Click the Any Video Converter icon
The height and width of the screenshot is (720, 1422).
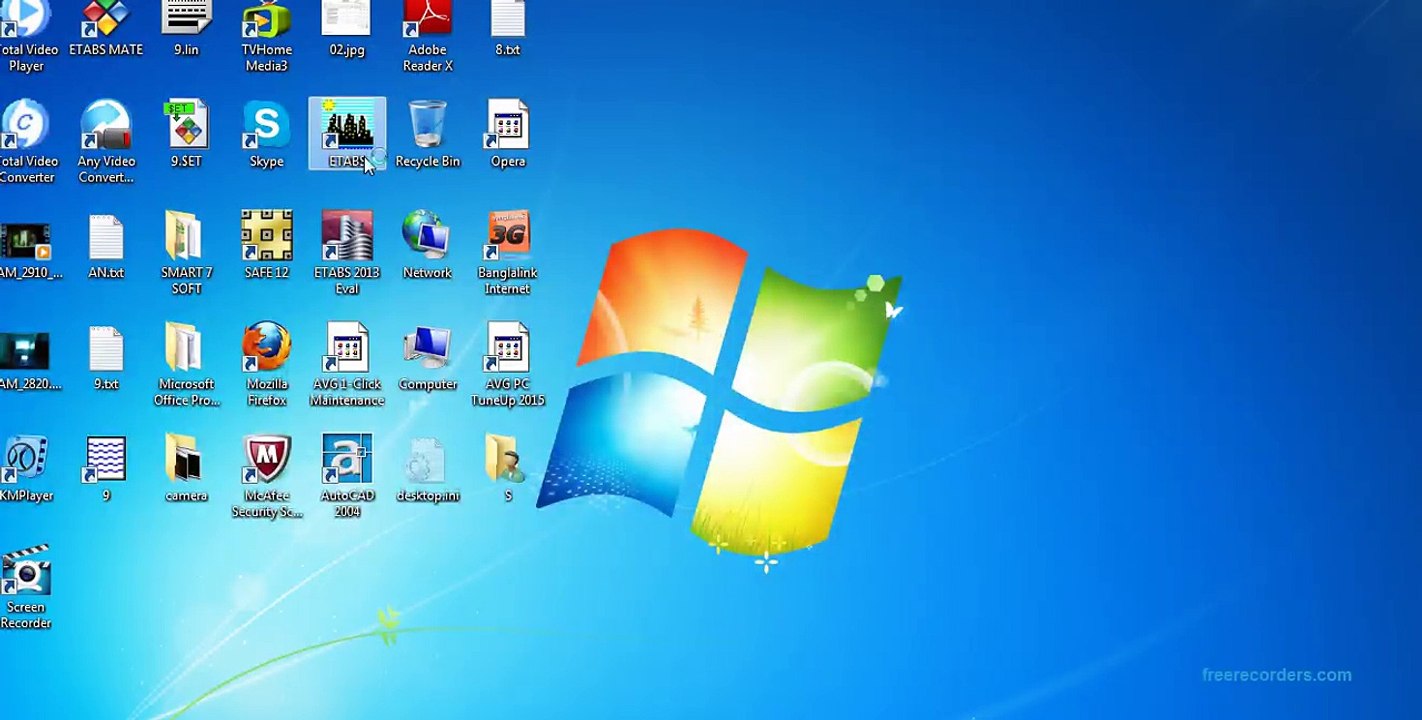point(106,141)
